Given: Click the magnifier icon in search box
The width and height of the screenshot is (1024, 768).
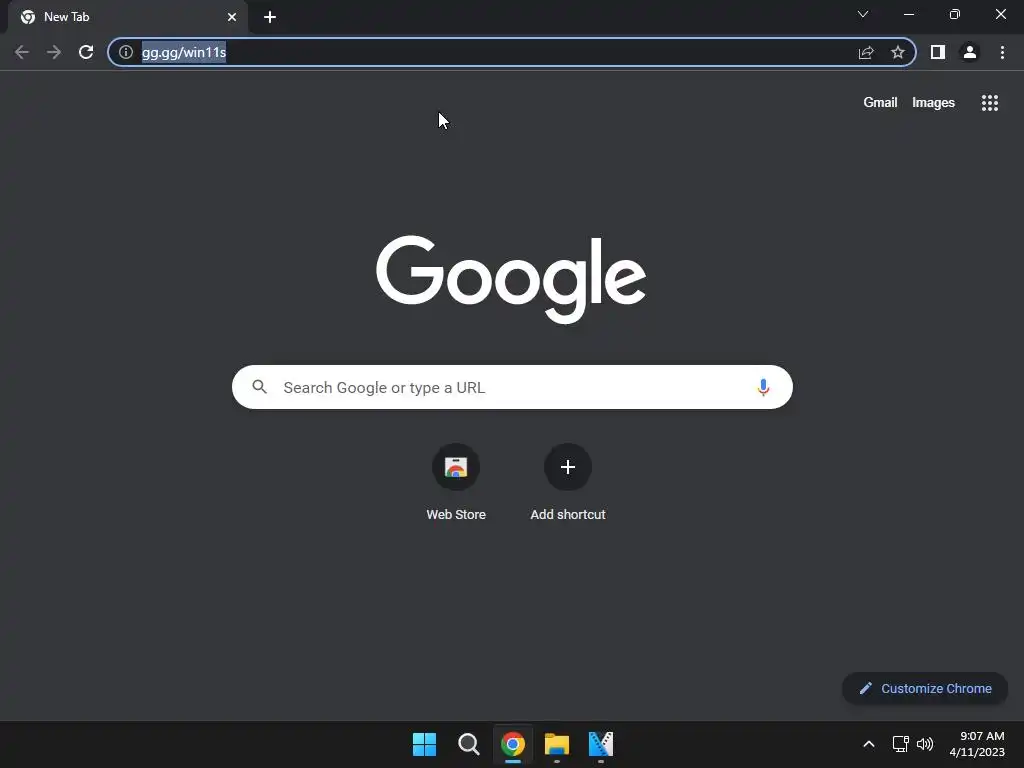Looking at the screenshot, I should click(259, 387).
